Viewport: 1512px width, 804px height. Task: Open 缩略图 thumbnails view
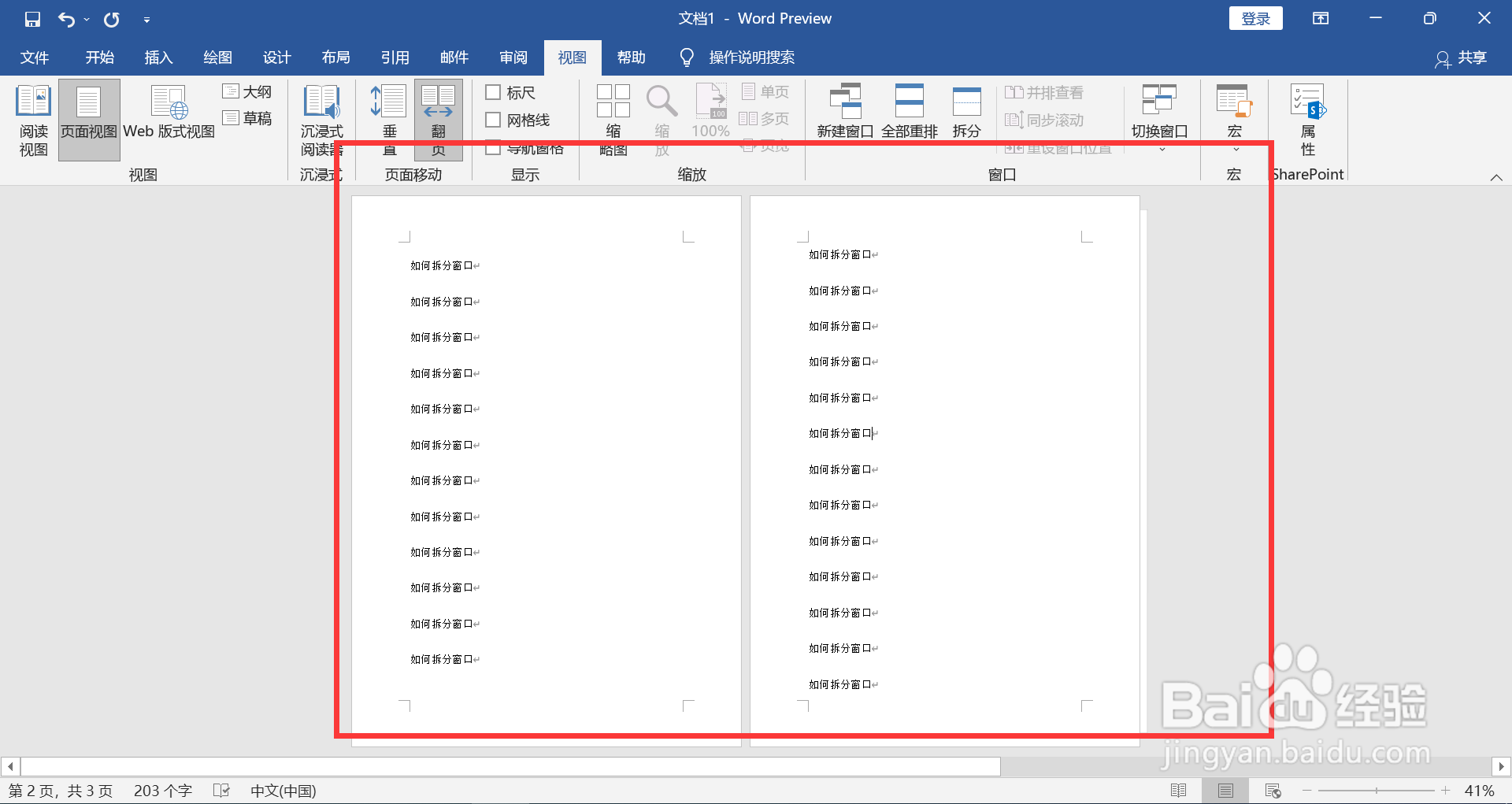(x=613, y=120)
